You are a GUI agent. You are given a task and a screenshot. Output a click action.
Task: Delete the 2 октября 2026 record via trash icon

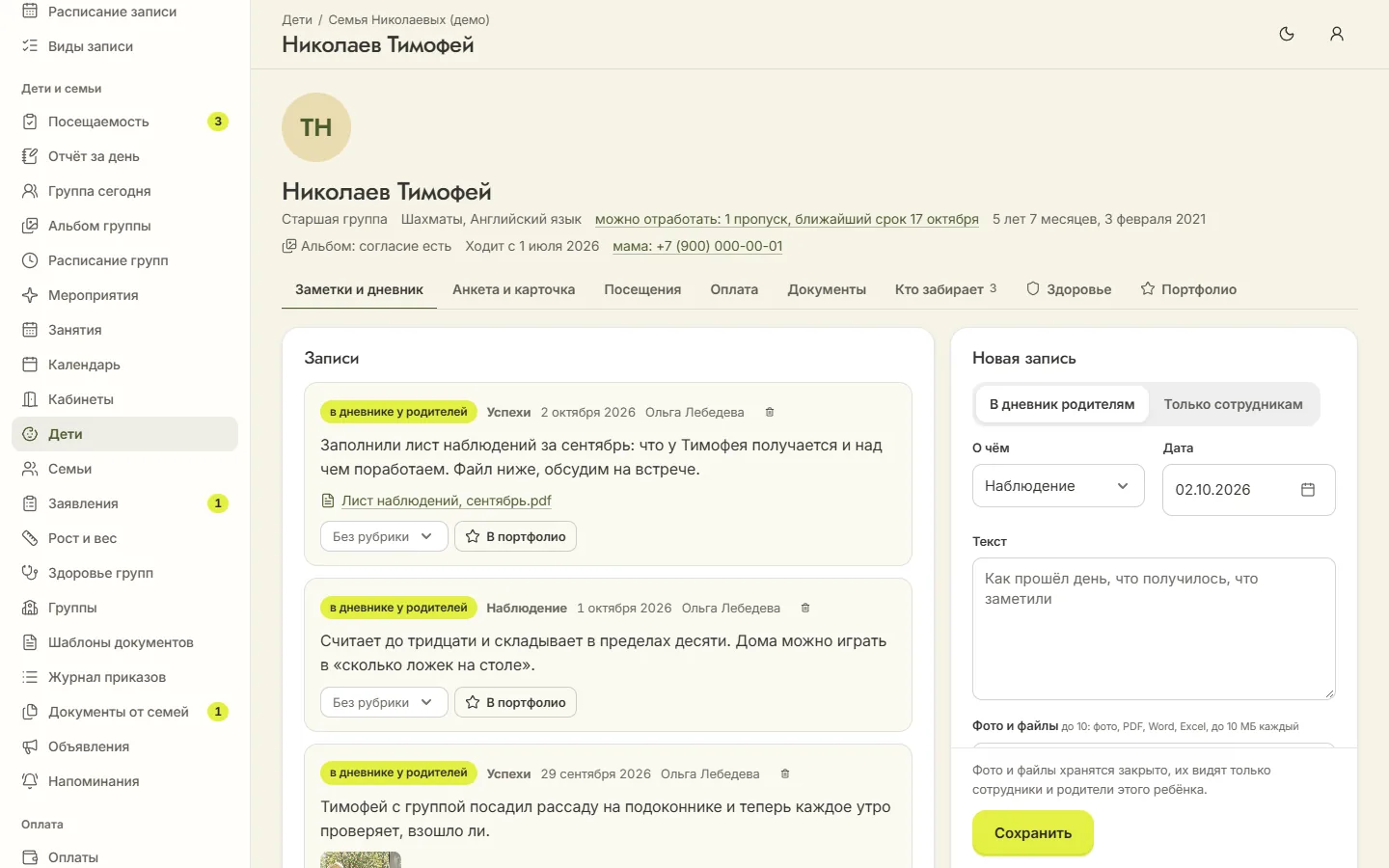(x=770, y=412)
